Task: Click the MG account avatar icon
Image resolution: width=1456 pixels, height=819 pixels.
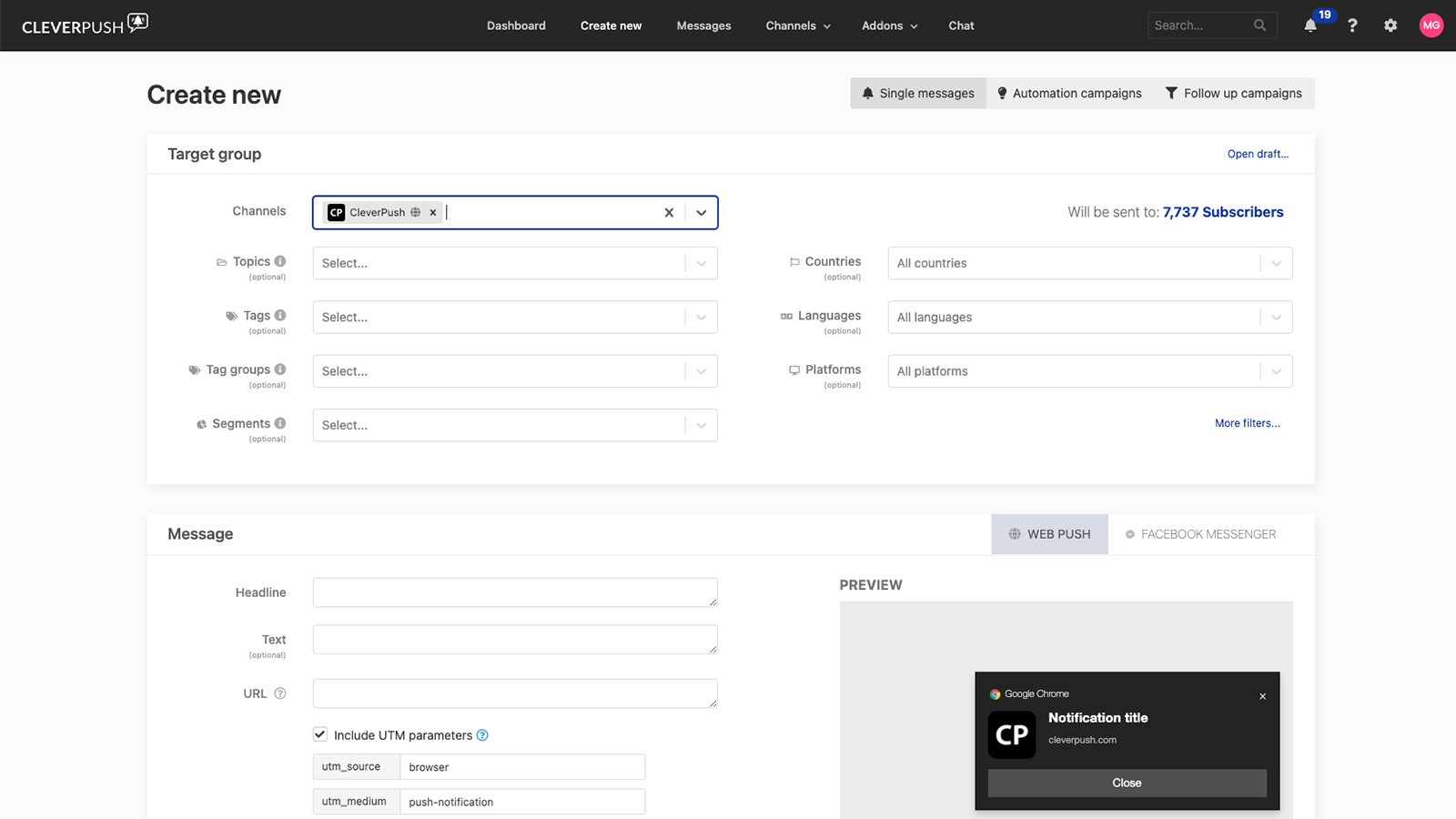Action: click(1431, 25)
